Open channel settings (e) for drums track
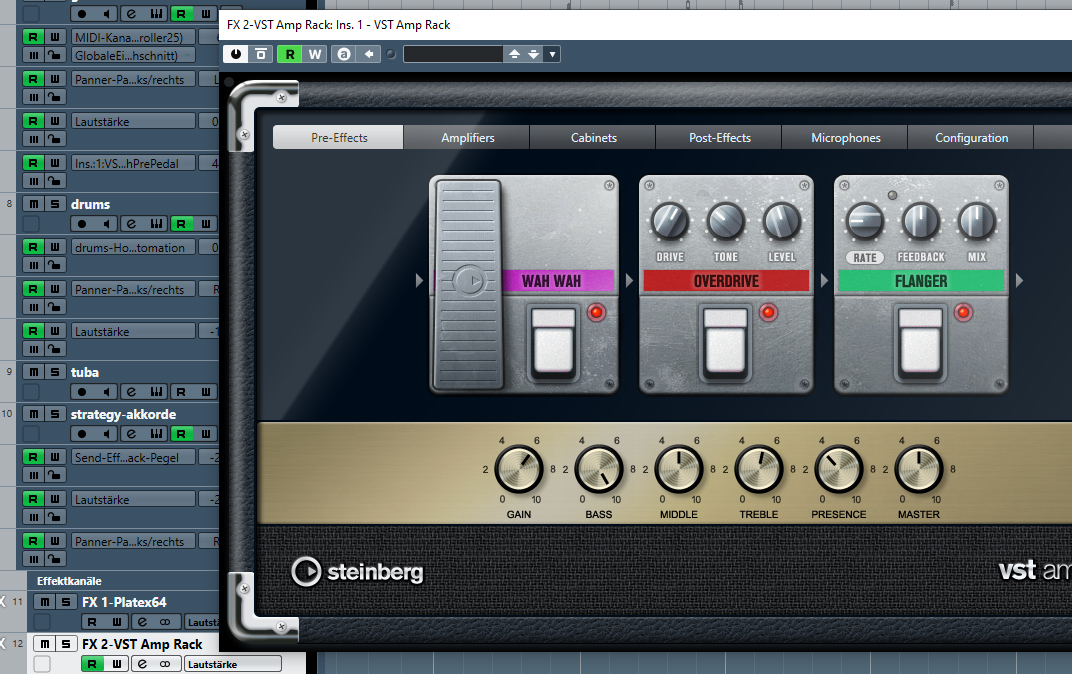 pos(131,224)
